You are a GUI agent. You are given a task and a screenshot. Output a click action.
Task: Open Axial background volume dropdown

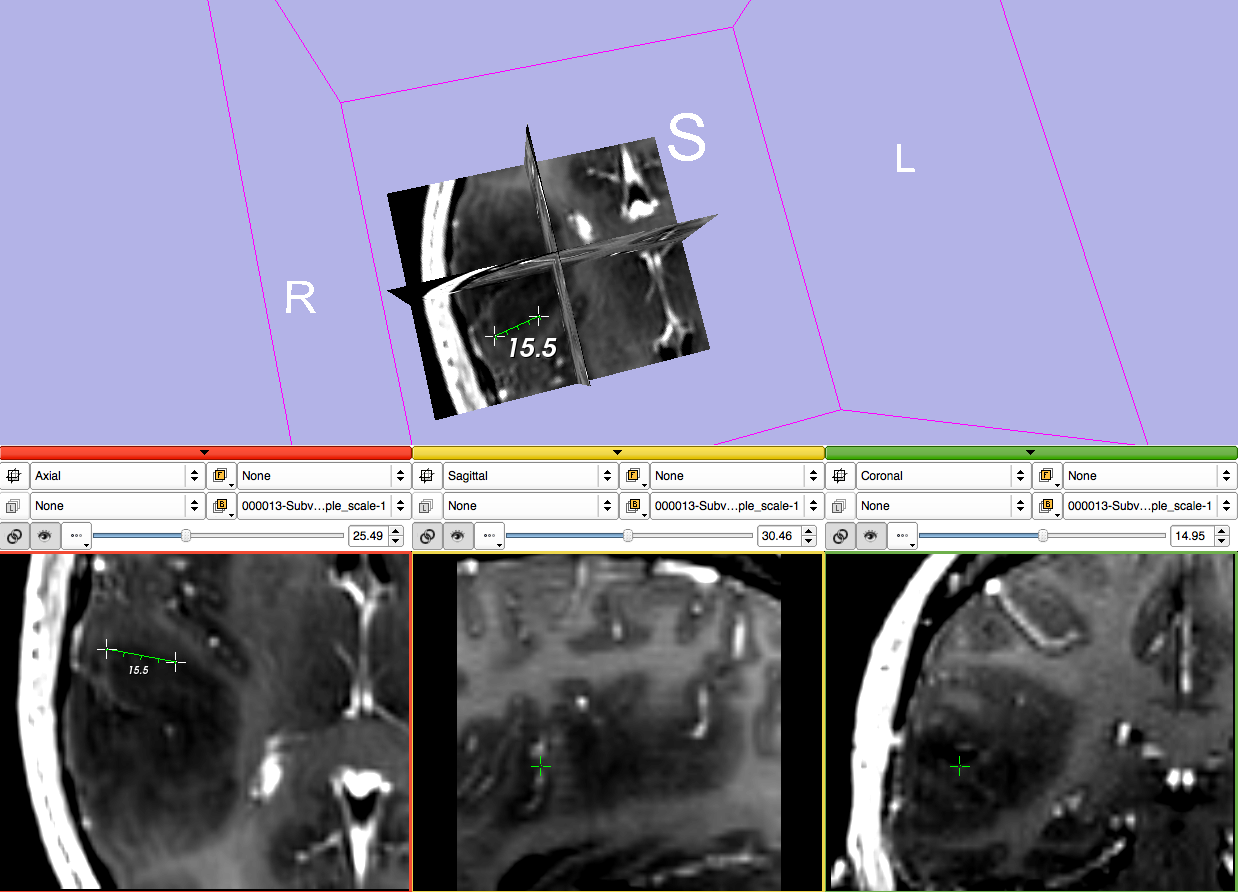click(x=324, y=506)
